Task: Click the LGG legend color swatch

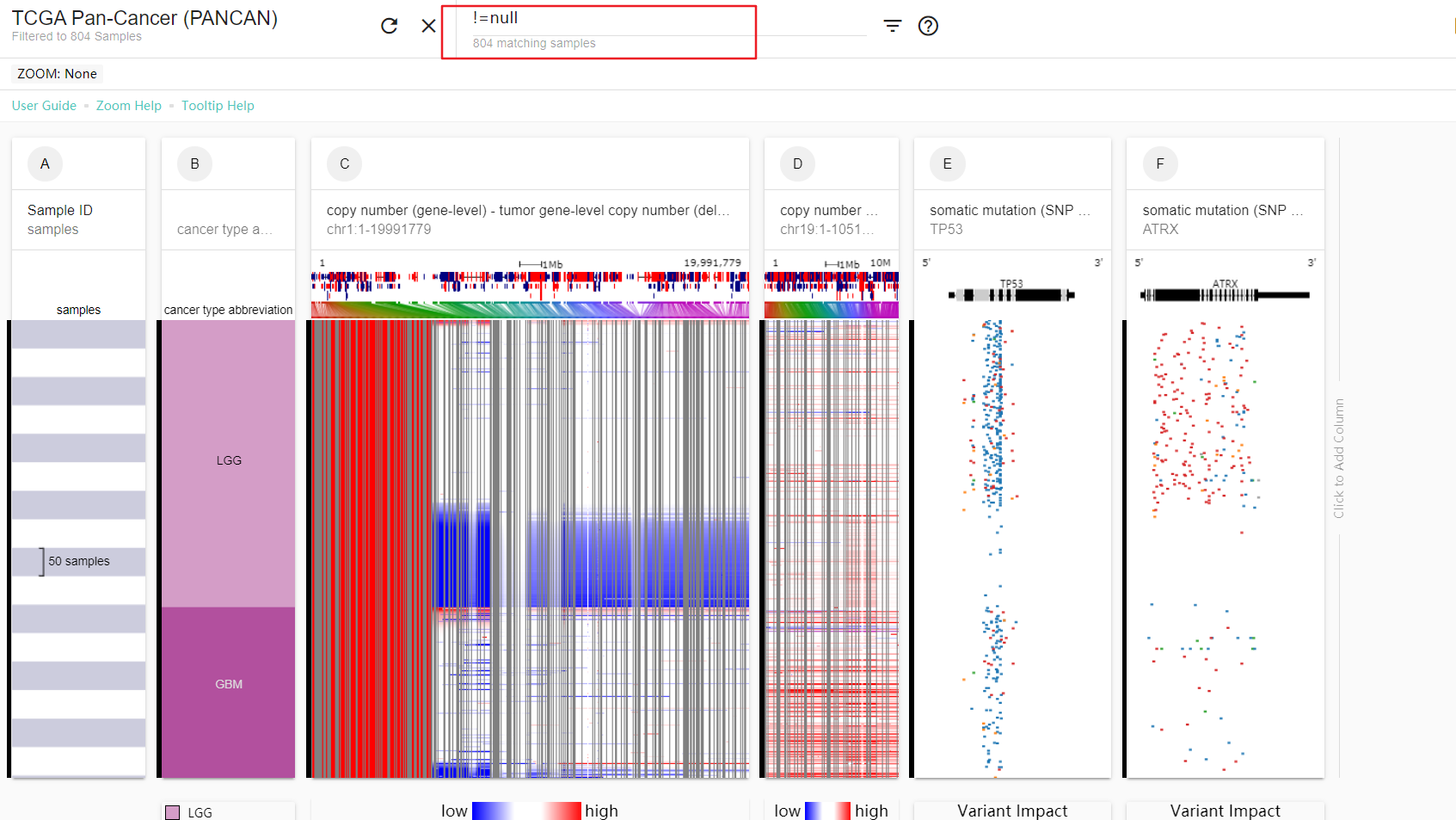Action: coord(172,812)
